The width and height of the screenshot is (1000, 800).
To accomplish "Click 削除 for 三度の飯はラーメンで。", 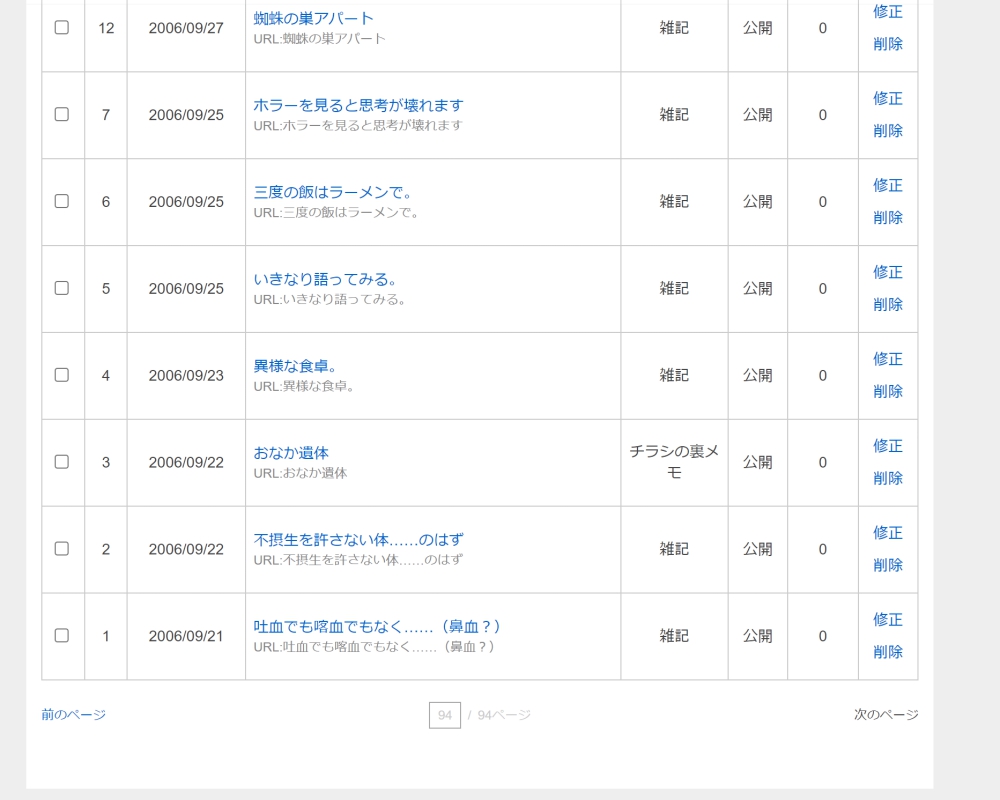I will pos(888,218).
